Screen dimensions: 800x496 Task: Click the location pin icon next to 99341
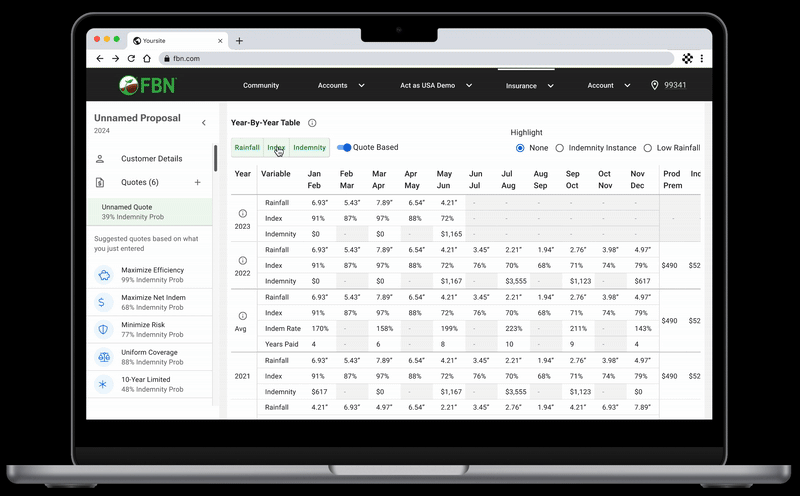coord(655,85)
